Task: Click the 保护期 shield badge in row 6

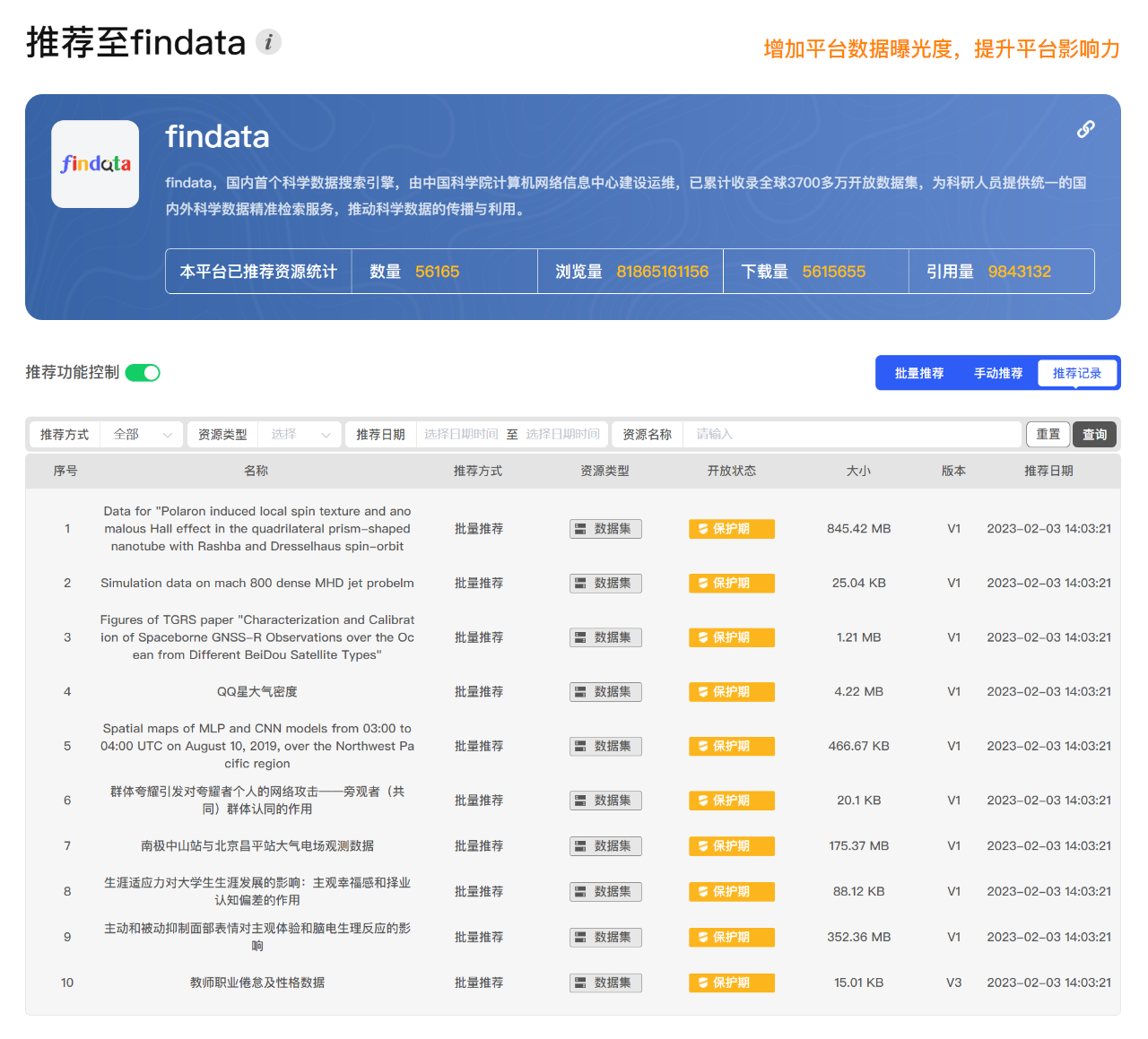Action: (731, 801)
